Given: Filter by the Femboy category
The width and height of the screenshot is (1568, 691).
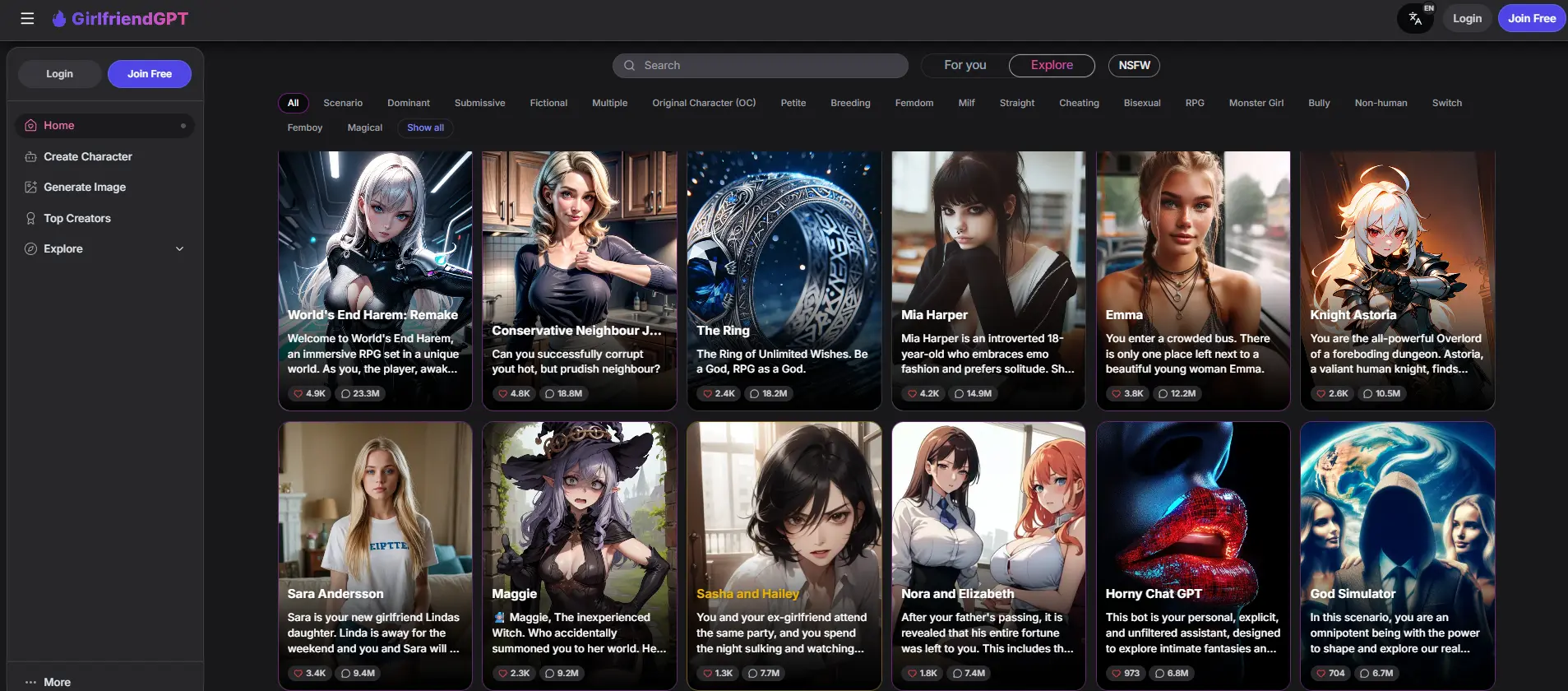Looking at the screenshot, I should (305, 128).
